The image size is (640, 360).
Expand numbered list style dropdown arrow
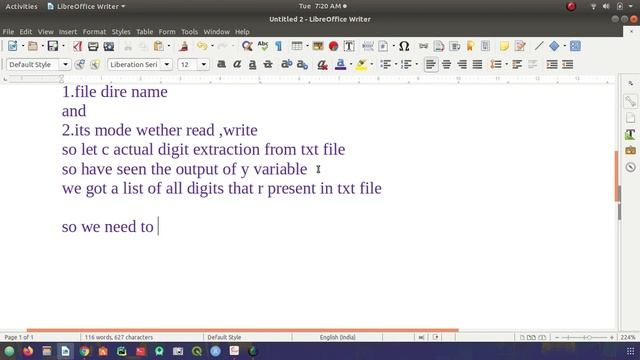[x=416, y=64]
